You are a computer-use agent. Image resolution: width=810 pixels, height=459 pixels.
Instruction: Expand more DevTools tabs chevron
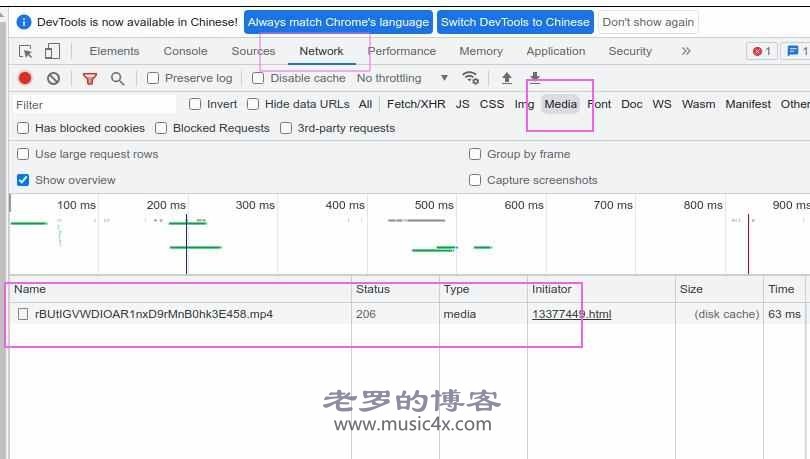pyautogui.click(x=685, y=51)
